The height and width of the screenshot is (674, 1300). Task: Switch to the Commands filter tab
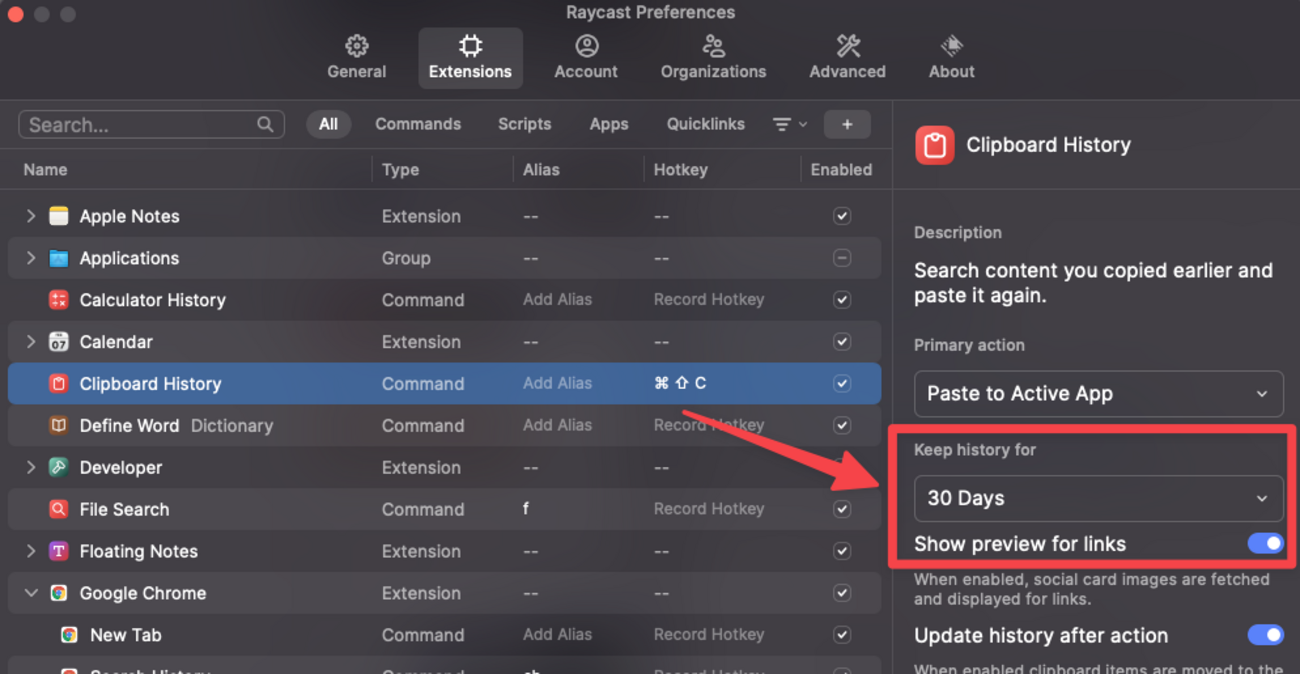[x=417, y=124]
